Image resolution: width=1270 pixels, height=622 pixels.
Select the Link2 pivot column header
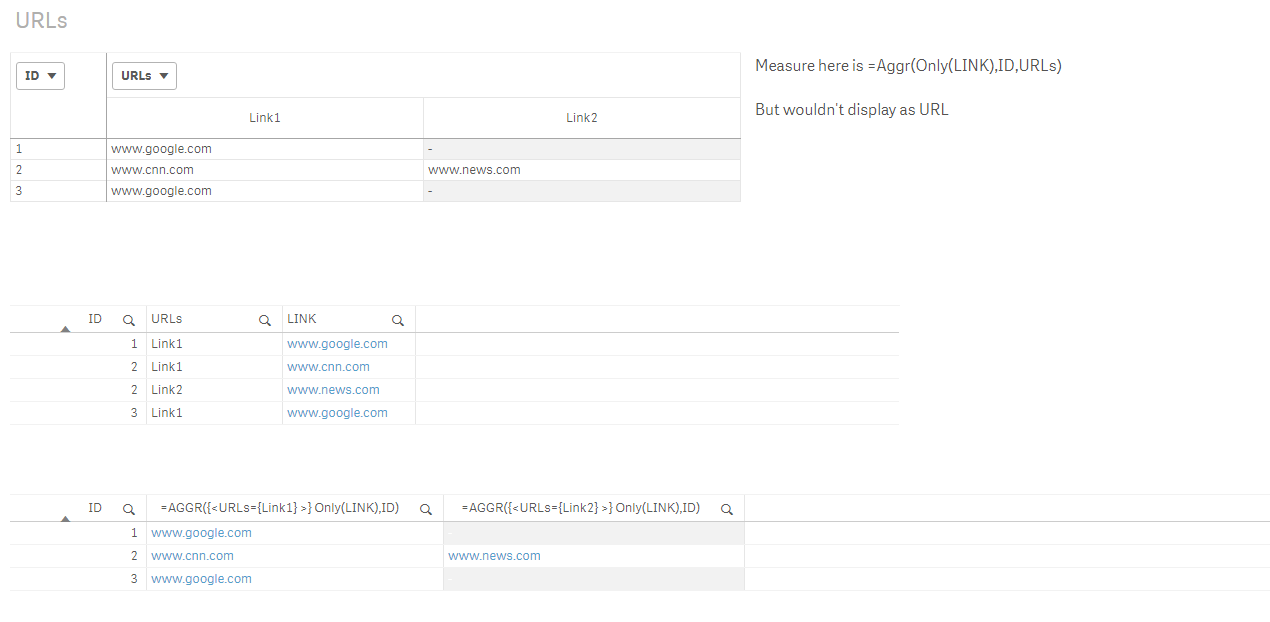pos(581,118)
